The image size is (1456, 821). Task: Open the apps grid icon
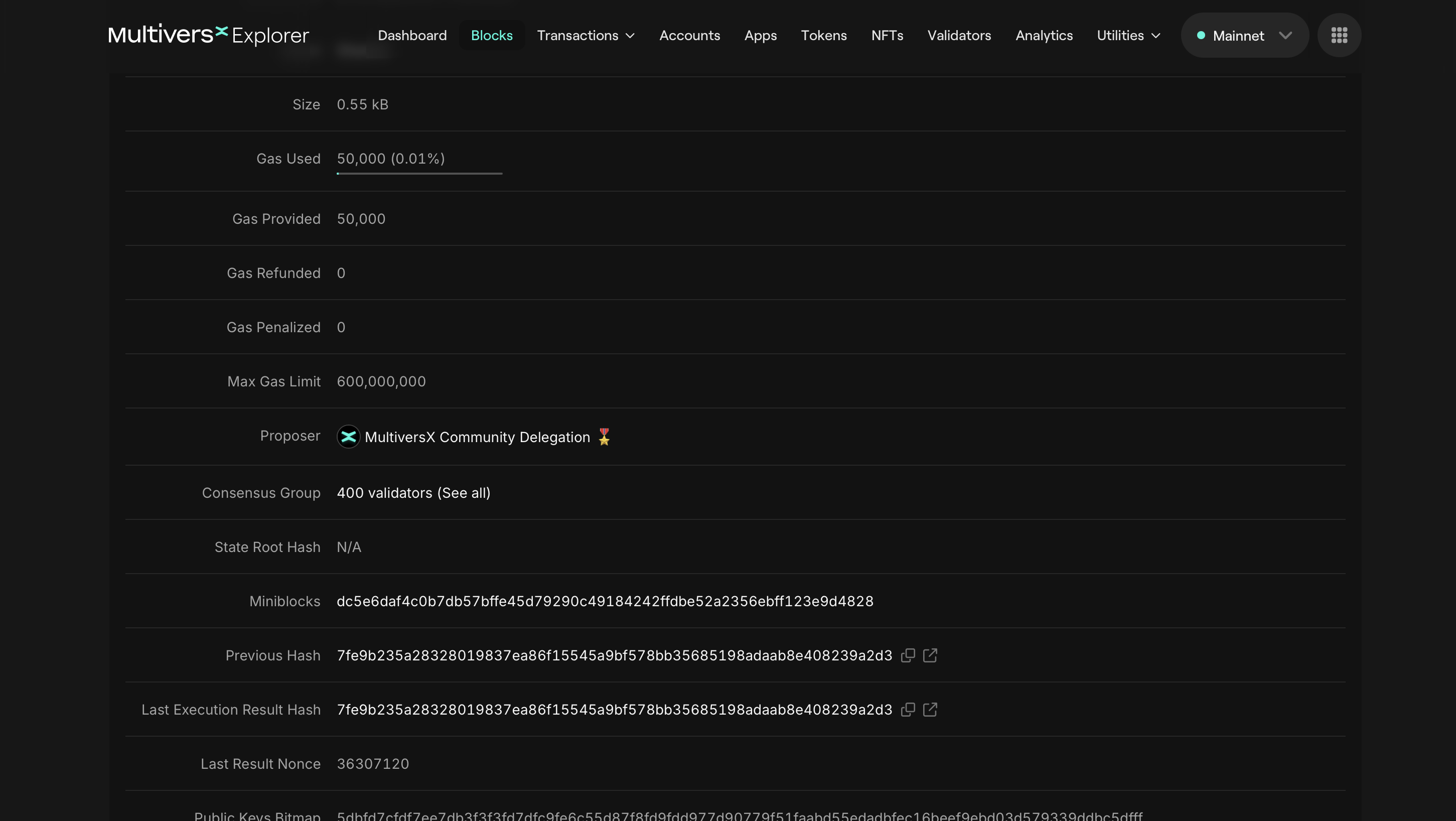pyautogui.click(x=1339, y=35)
